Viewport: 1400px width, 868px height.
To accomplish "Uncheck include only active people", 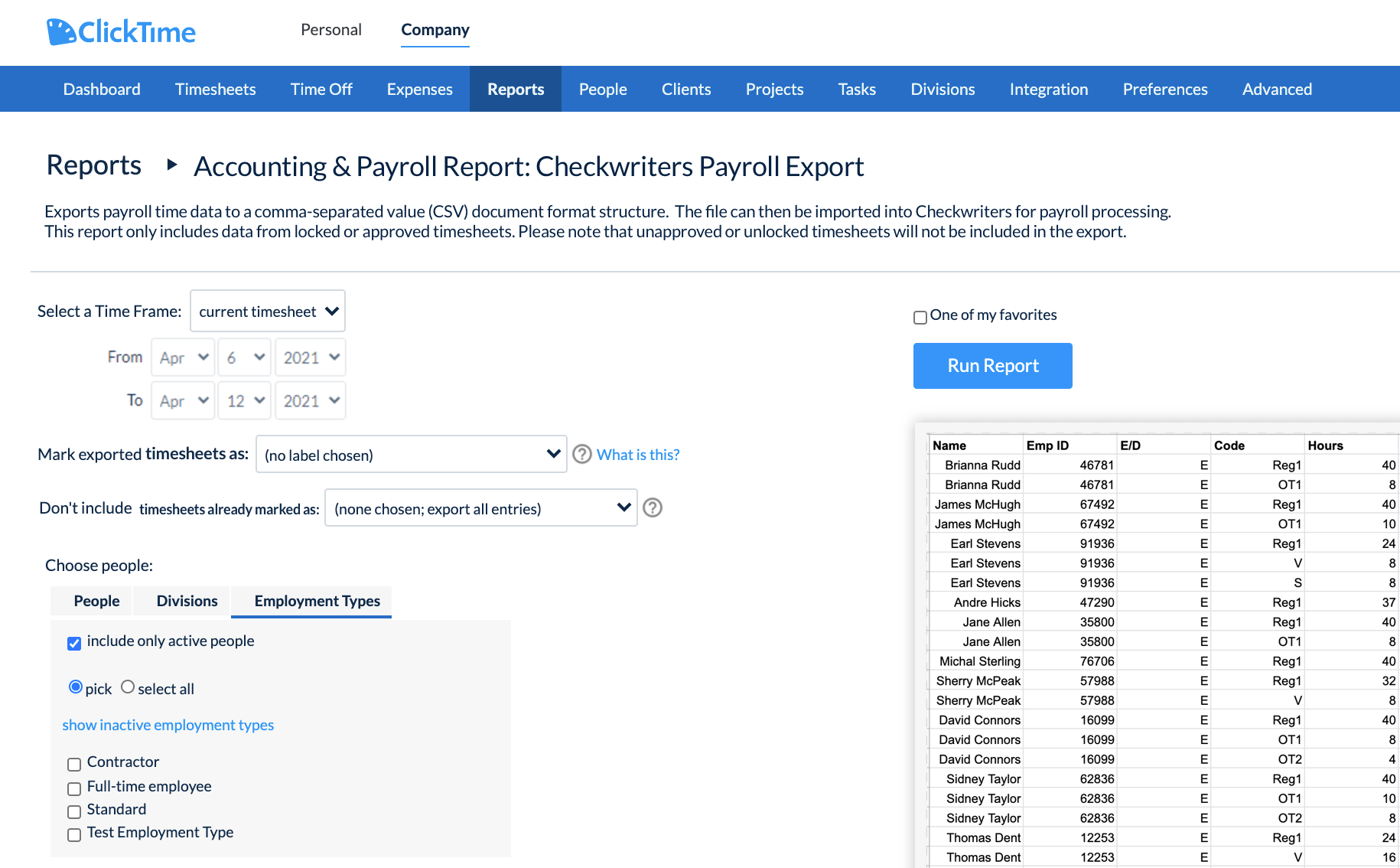I will 74,643.
